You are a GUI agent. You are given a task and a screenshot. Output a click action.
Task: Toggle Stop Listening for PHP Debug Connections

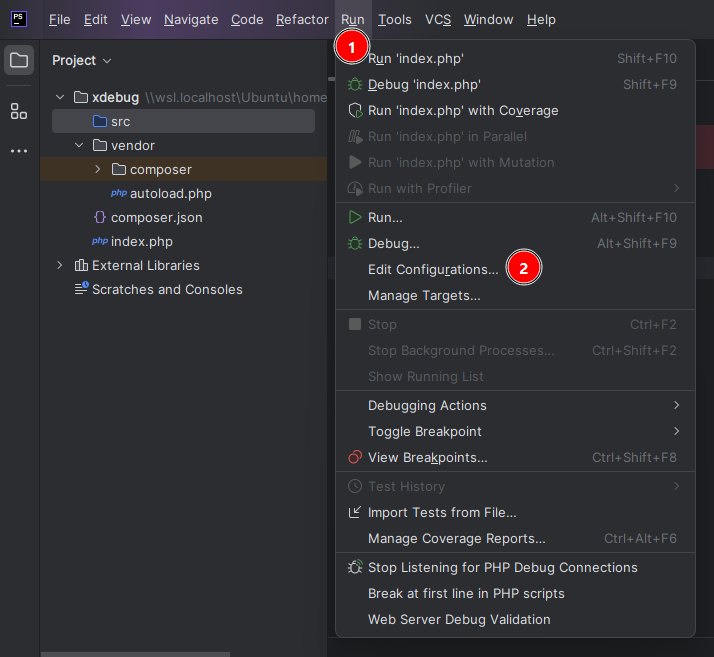click(502, 567)
